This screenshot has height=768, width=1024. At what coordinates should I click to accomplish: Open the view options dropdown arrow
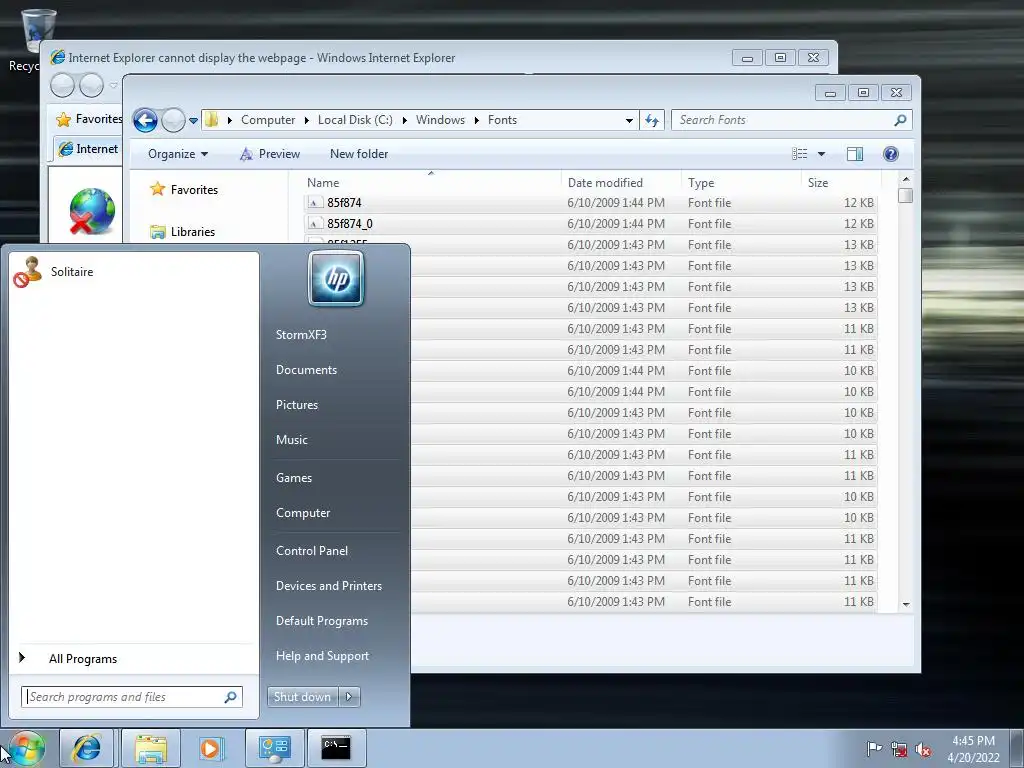pyautogui.click(x=822, y=154)
